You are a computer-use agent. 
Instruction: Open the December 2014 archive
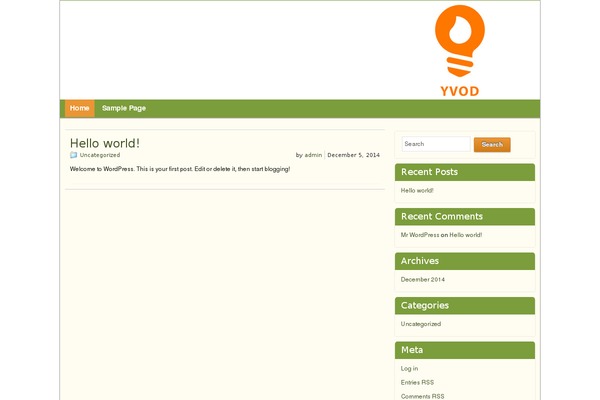[x=423, y=279]
